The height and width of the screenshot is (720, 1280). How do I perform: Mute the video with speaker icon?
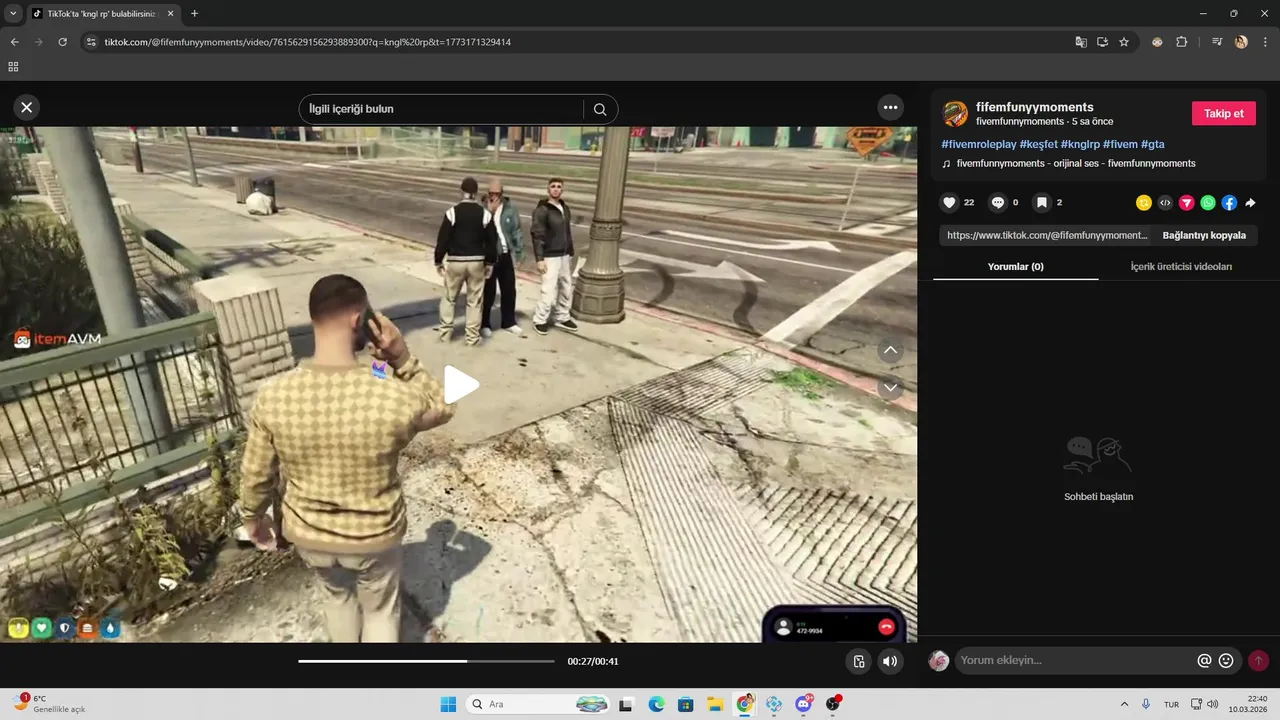pyautogui.click(x=889, y=661)
